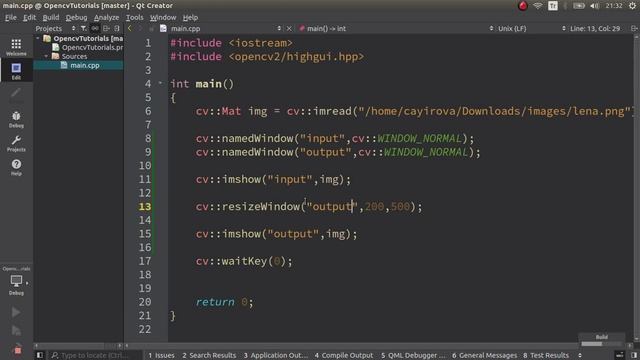
Task: Toggle synchronize with editor link icon
Action: click(x=95, y=28)
